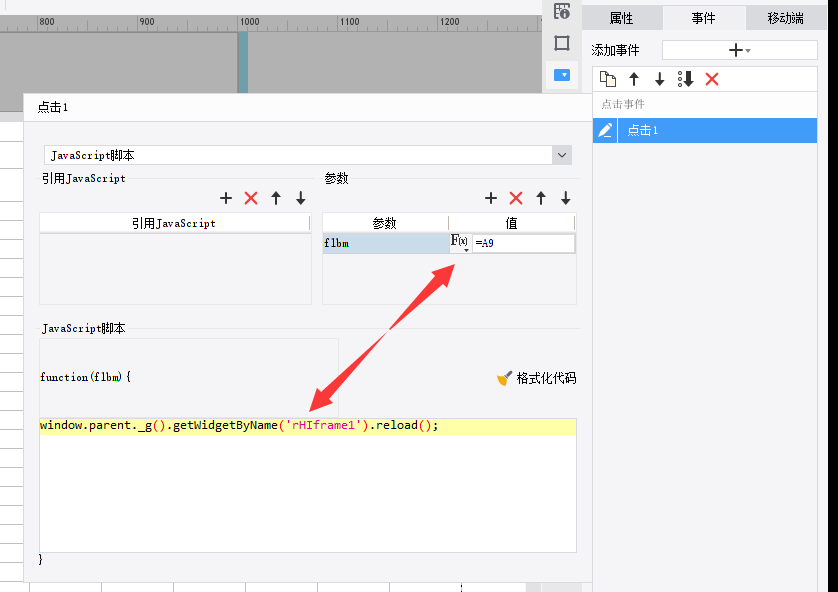Move referenced JavaScript entry up
This screenshot has width=838, height=592.
(x=276, y=198)
